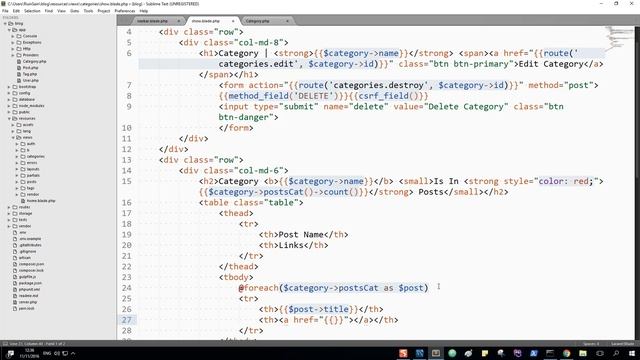
Task: Open the Selection menu
Action: click(x=32, y=11)
